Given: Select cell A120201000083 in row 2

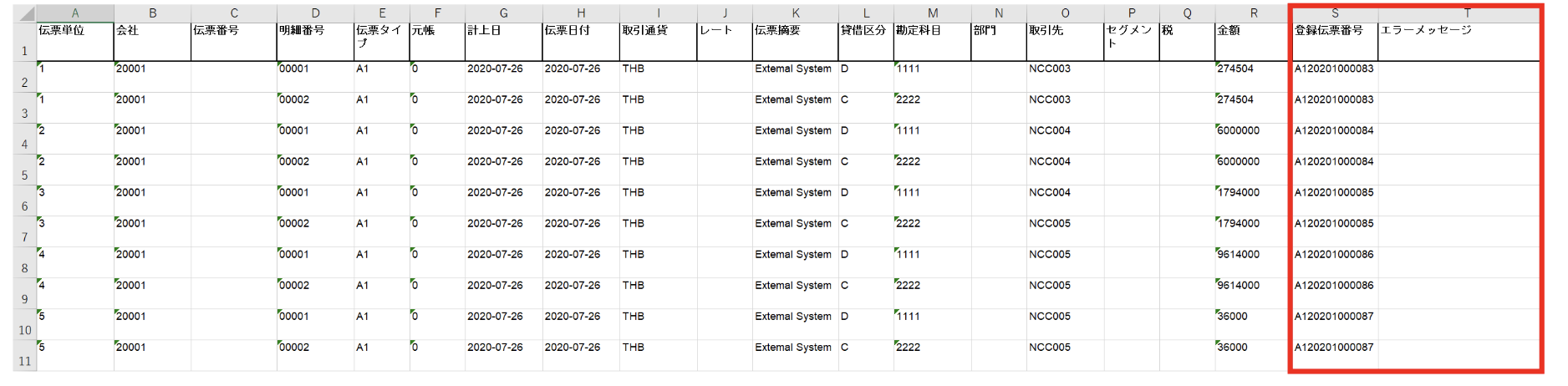Looking at the screenshot, I should [1334, 69].
